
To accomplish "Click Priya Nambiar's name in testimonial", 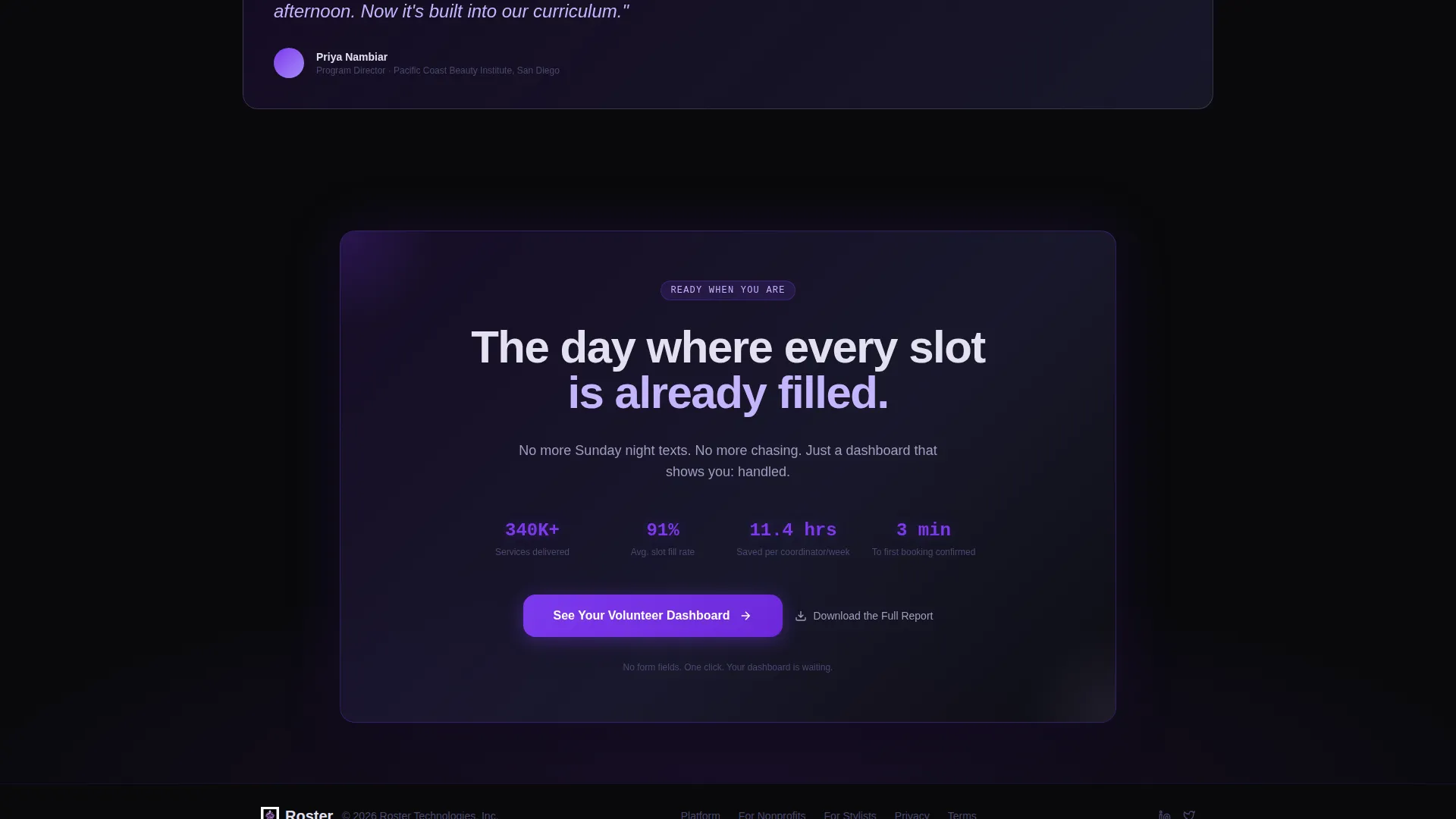I will click(352, 57).
